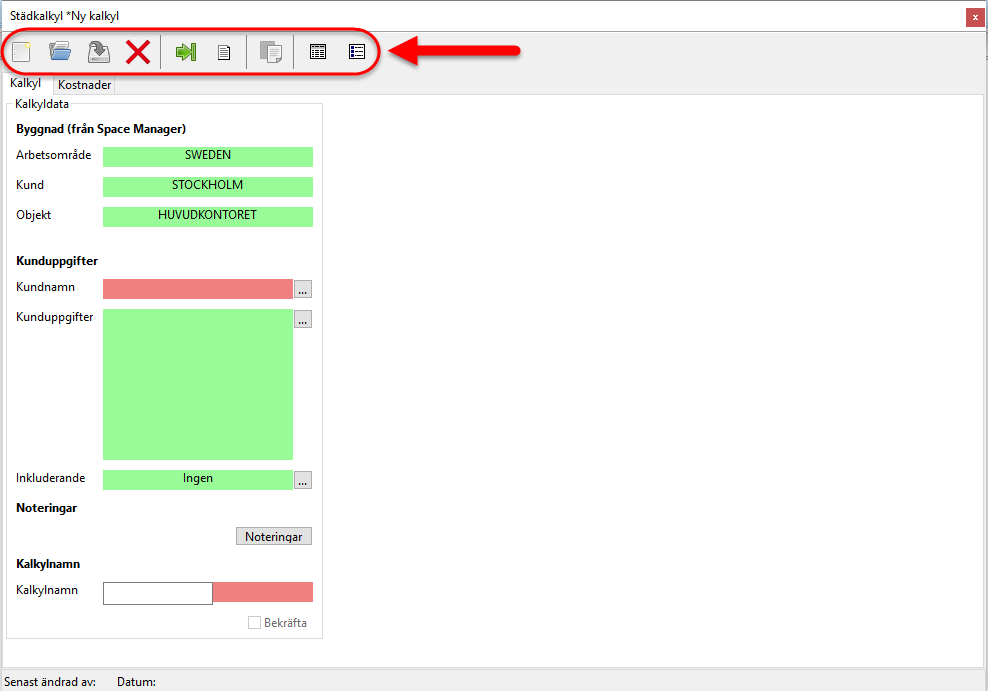Close the Städkalkyl window

pyautogui.click(x=973, y=17)
